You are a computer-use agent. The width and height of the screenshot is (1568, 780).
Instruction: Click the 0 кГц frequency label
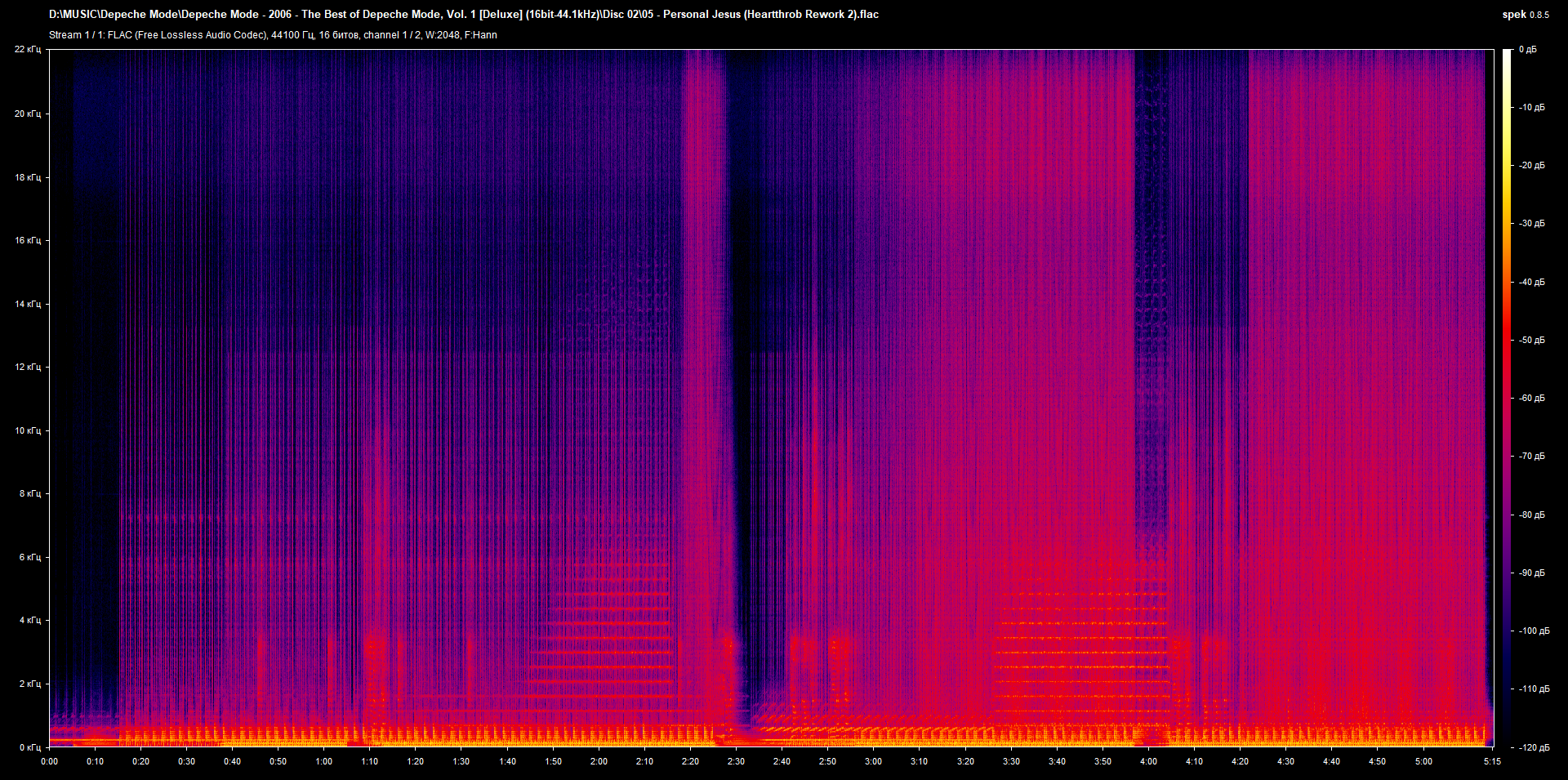[x=29, y=747]
